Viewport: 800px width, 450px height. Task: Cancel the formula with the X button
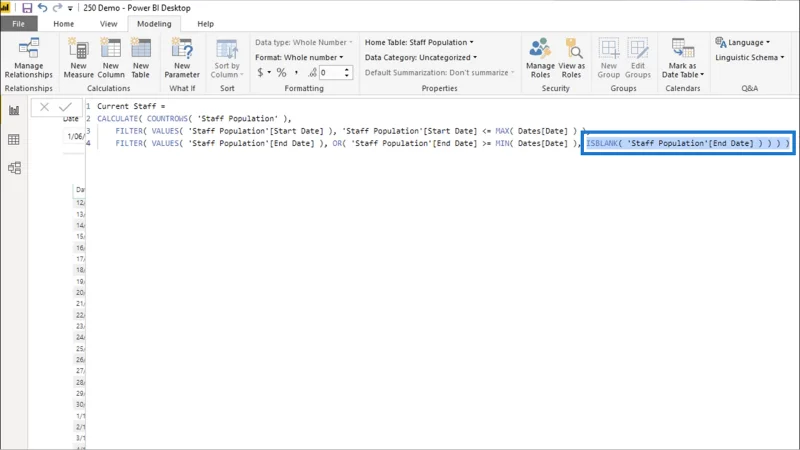point(44,107)
